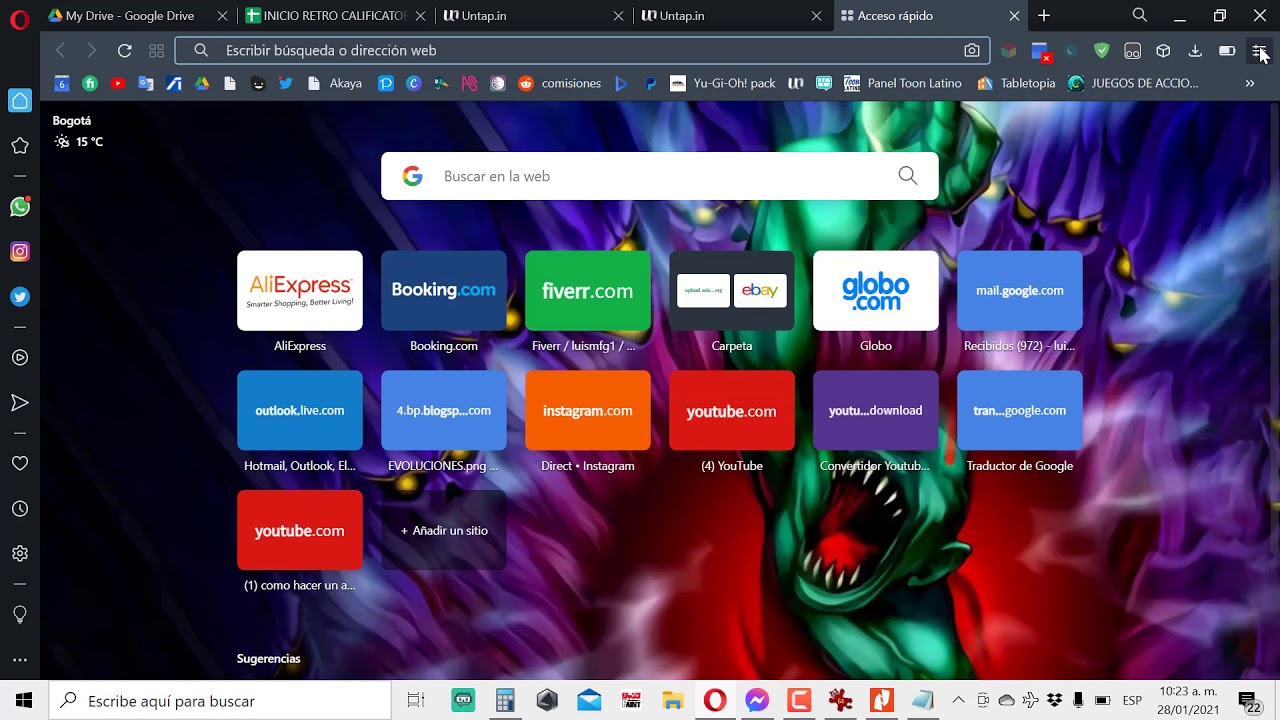Image resolution: width=1280 pixels, height=720 pixels.
Task: Switch to the second Untap.in tab
Action: (x=734, y=16)
